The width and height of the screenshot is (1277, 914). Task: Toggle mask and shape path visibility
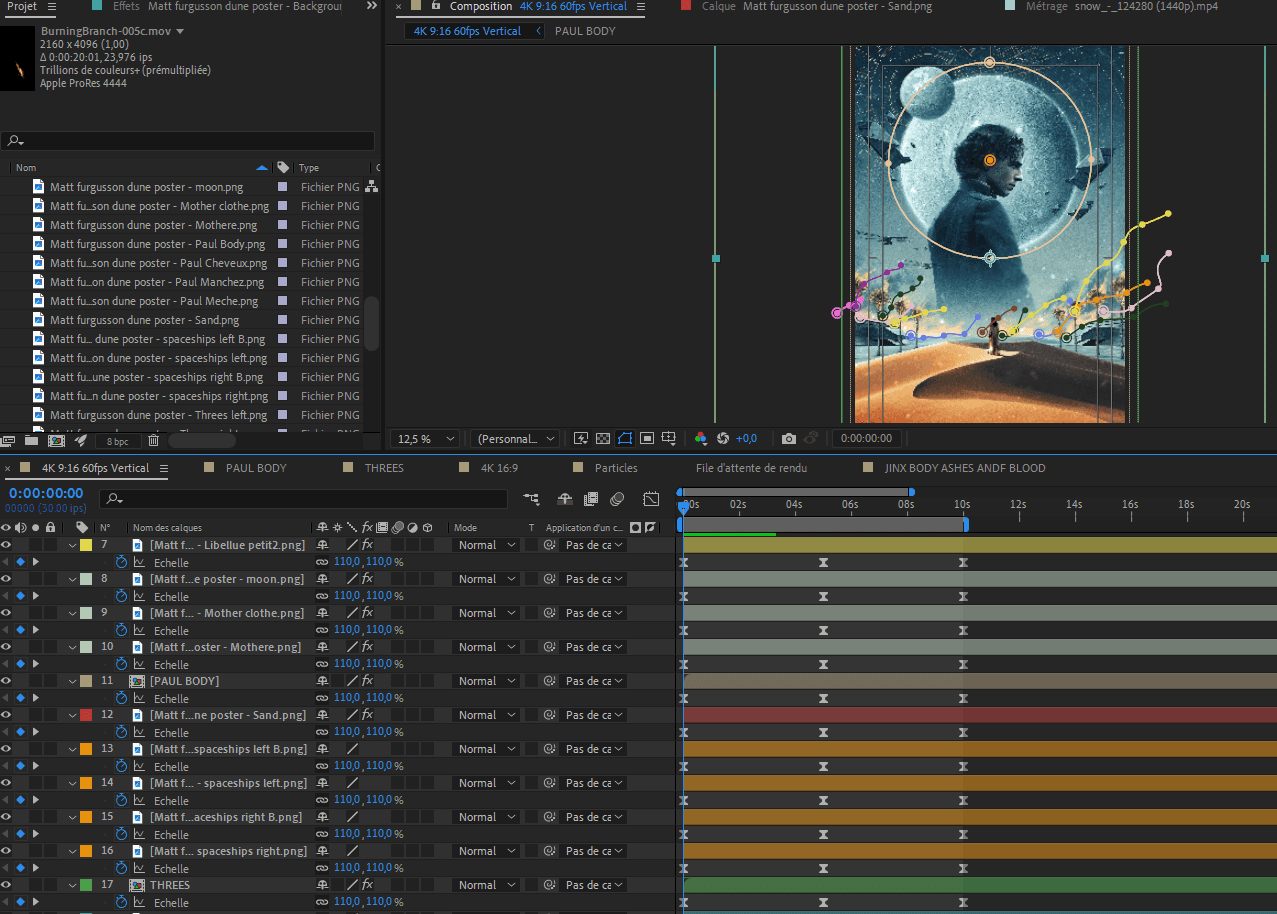(x=625, y=439)
